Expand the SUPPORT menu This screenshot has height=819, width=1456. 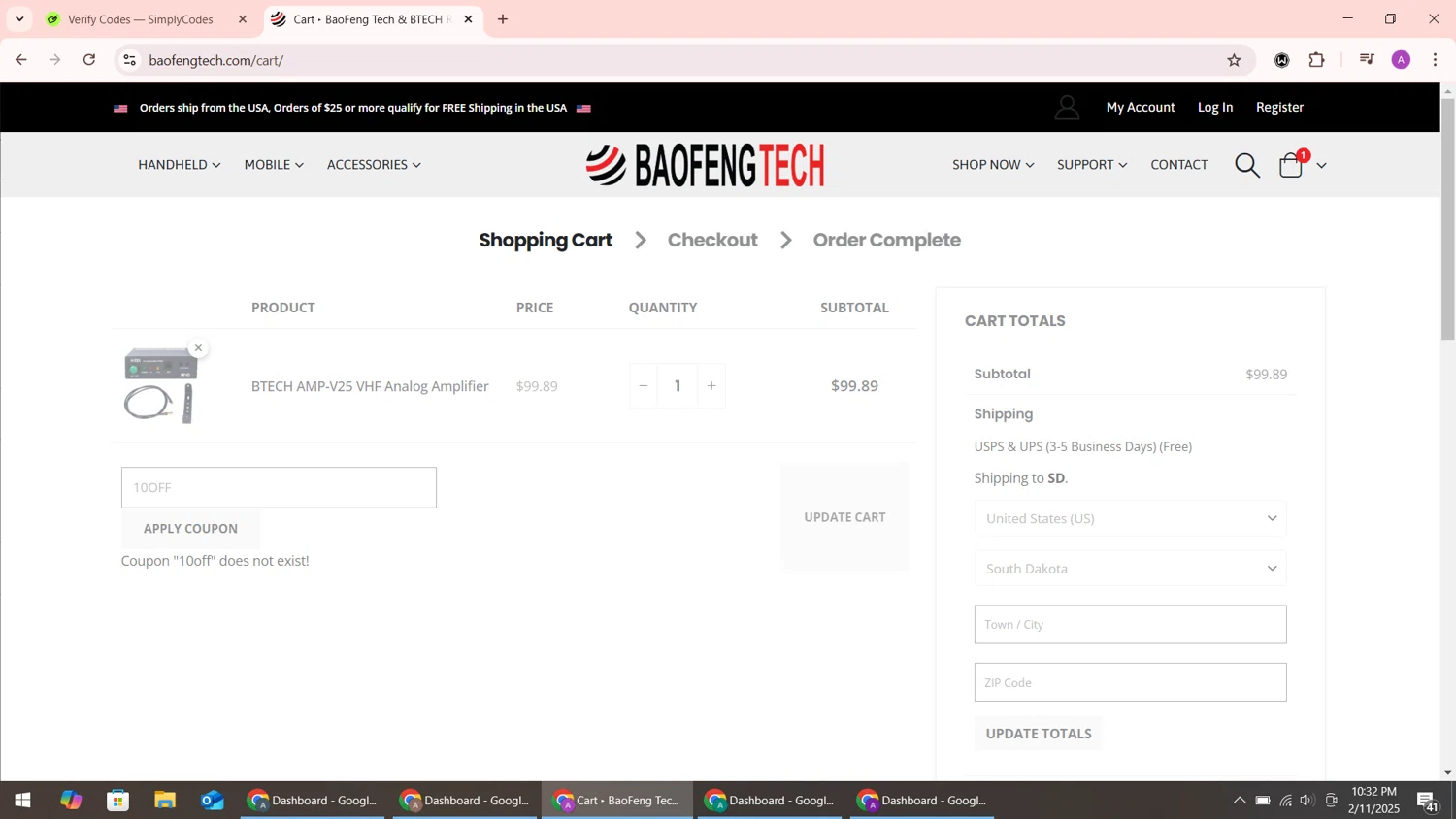[1092, 165]
